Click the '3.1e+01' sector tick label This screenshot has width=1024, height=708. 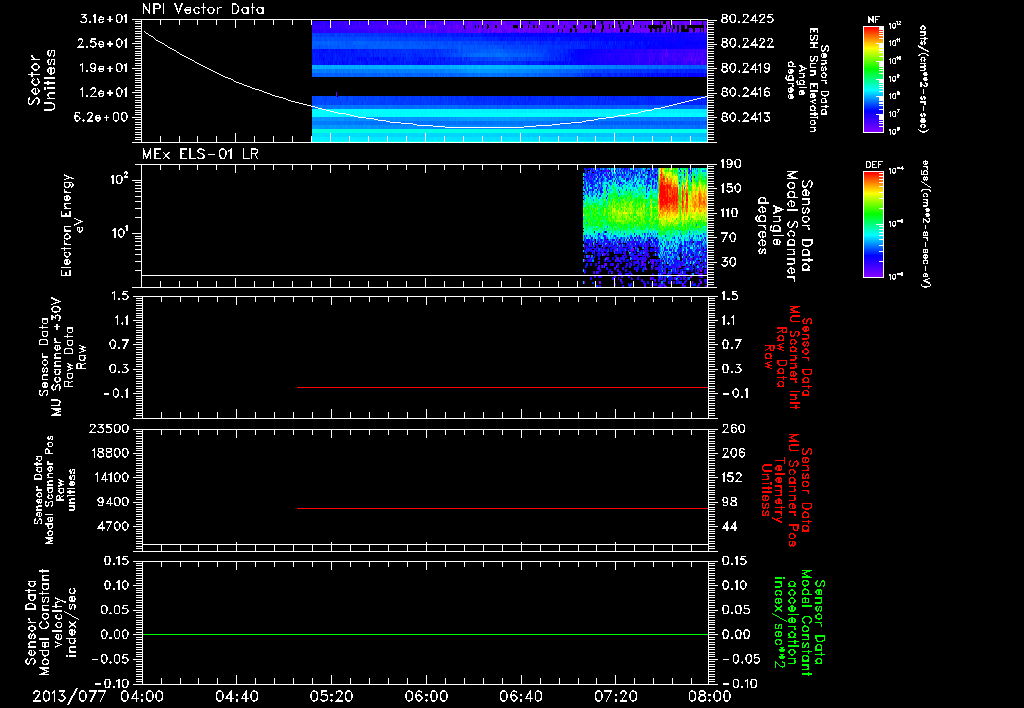tap(104, 18)
